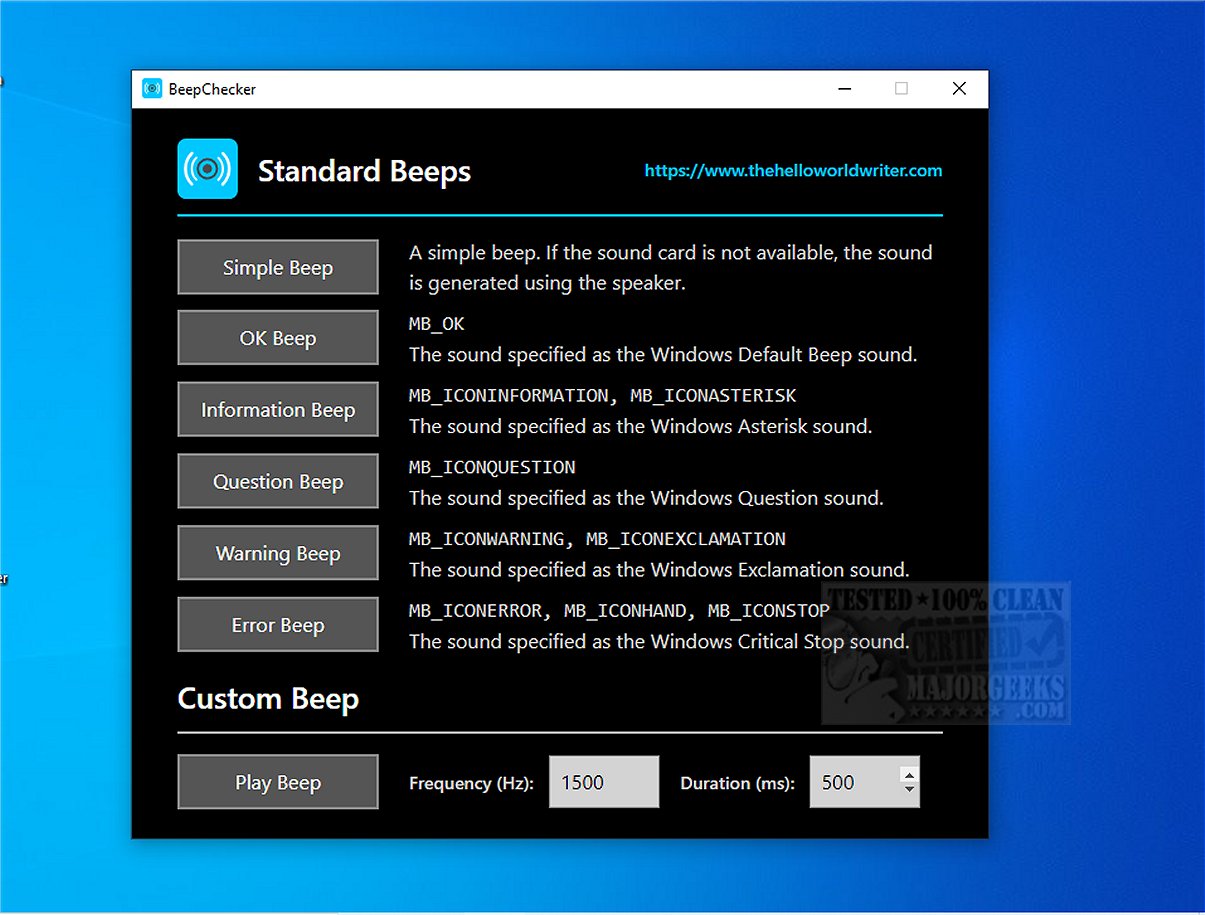
Task: Maximize the BeepChecker window
Action: click(x=901, y=88)
